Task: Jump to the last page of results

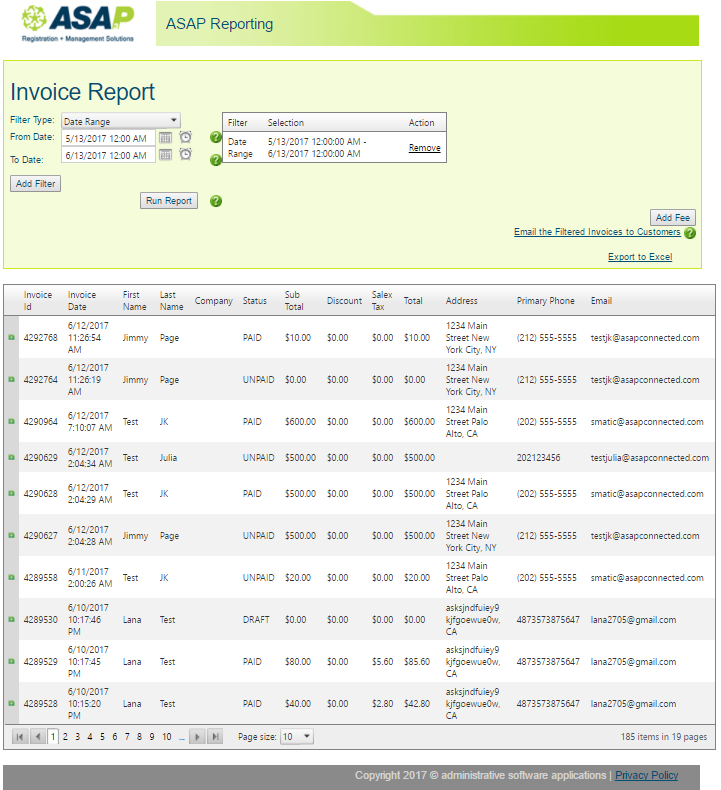Action: [214, 737]
